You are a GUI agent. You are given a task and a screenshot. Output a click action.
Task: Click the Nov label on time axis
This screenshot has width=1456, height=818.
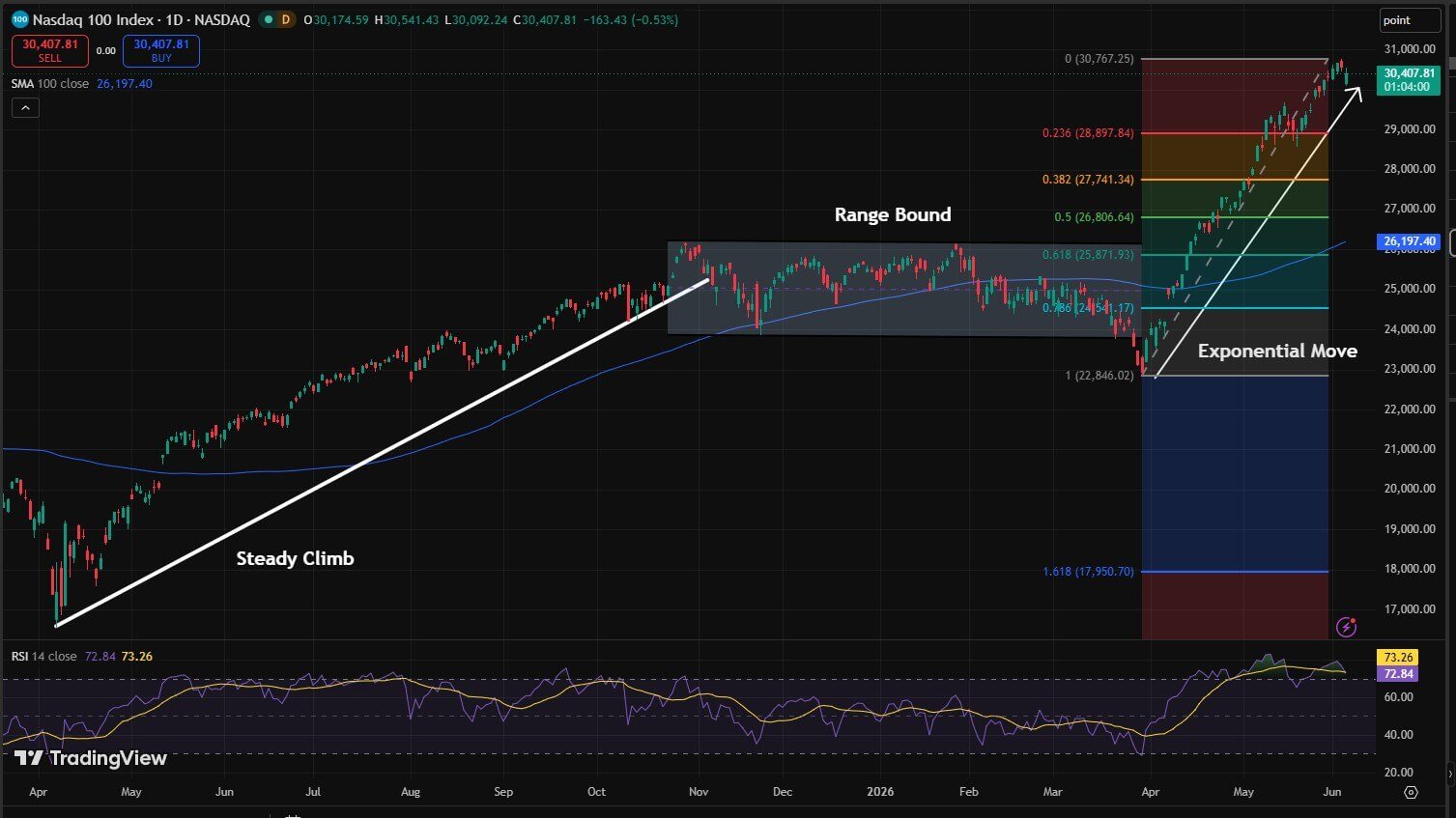point(699,791)
